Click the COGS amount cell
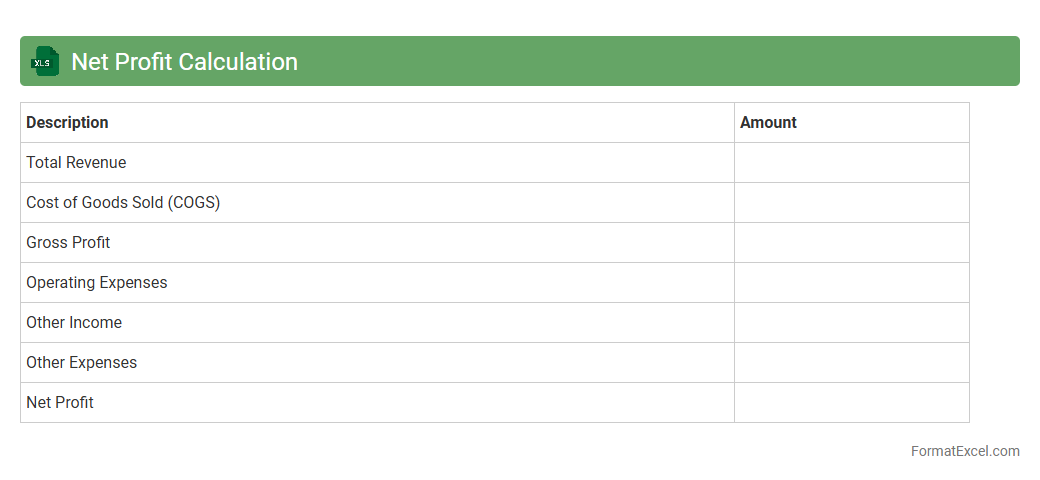 click(851, 203)
